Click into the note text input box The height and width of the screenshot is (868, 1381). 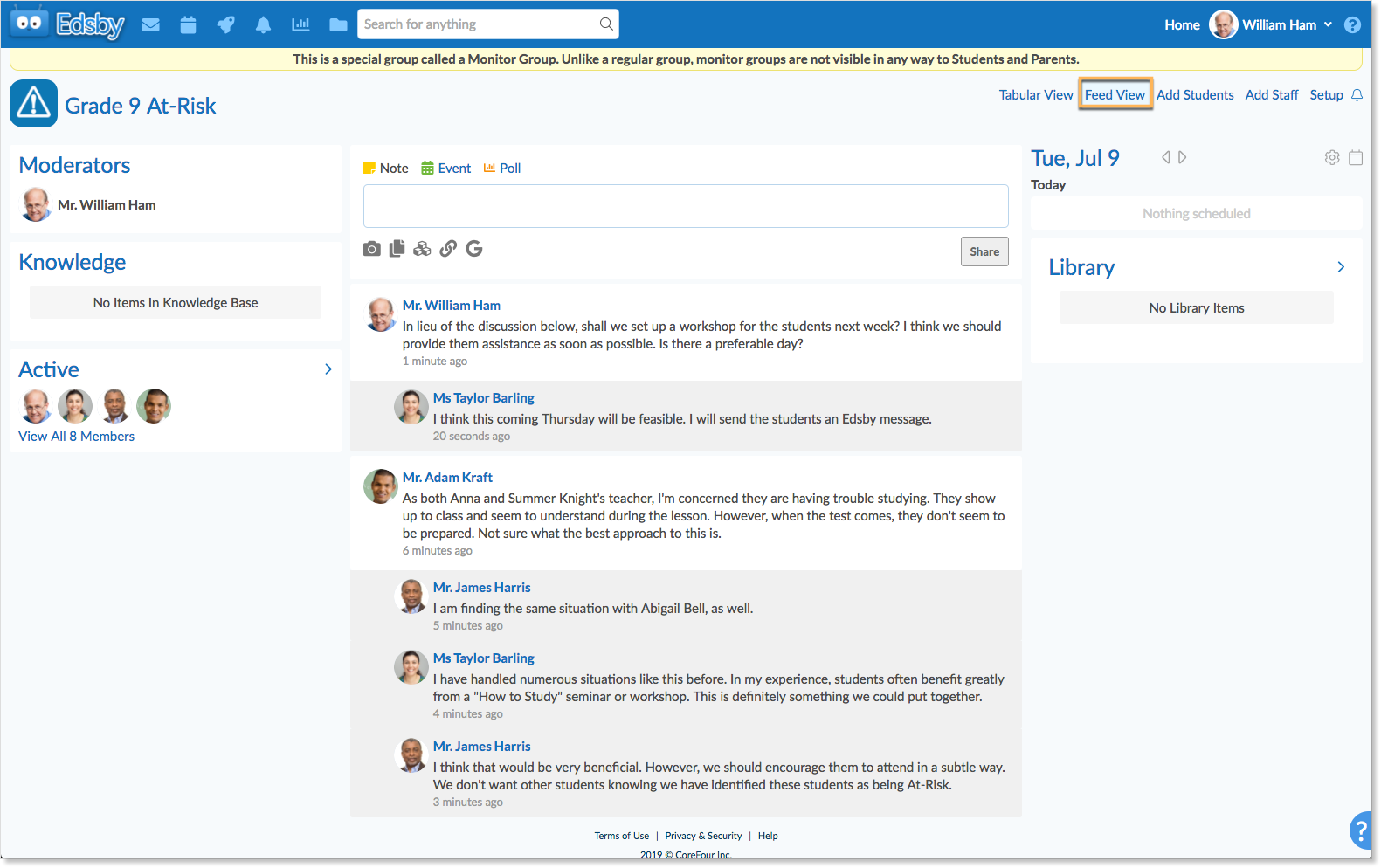(686, 206)
